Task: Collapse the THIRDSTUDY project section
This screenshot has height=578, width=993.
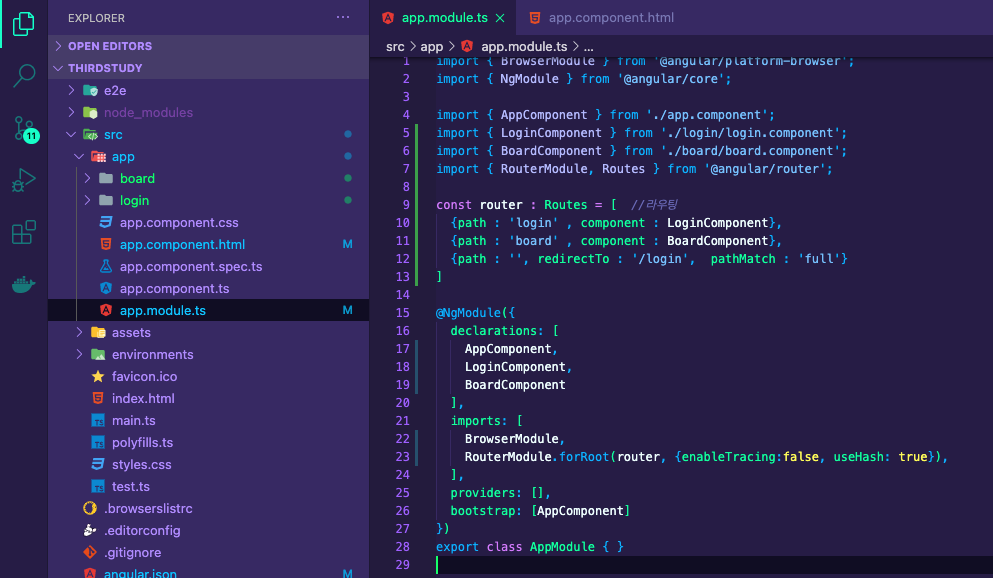Action: click(x=58, y=68)
